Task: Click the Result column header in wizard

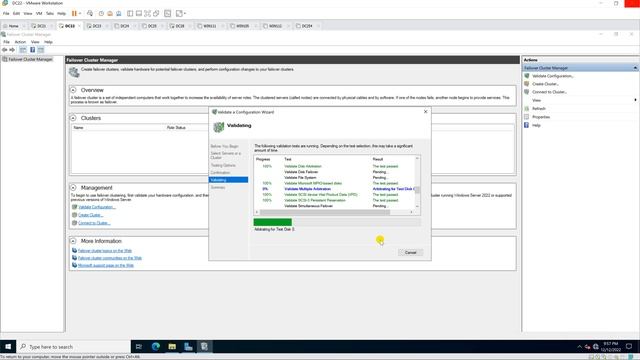Action: (x=378, y=159)
